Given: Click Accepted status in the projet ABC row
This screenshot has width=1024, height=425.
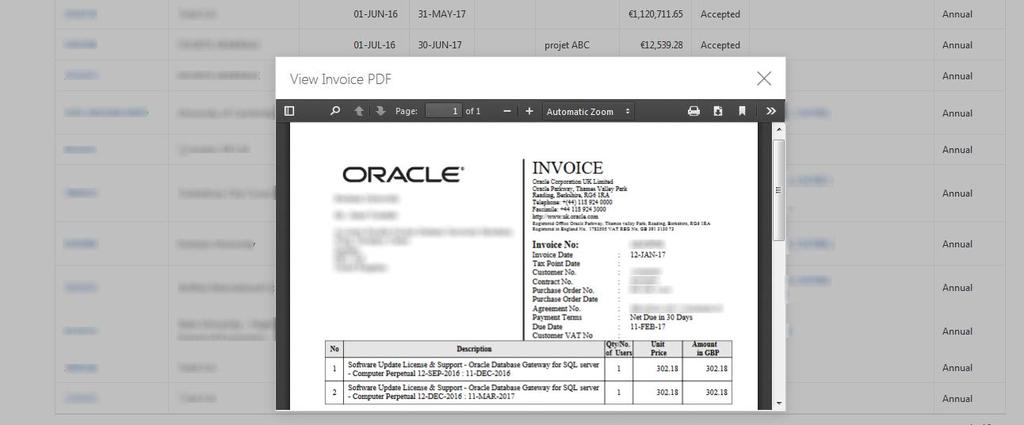Looking at the screenshot, I should (x=720, y=45).
